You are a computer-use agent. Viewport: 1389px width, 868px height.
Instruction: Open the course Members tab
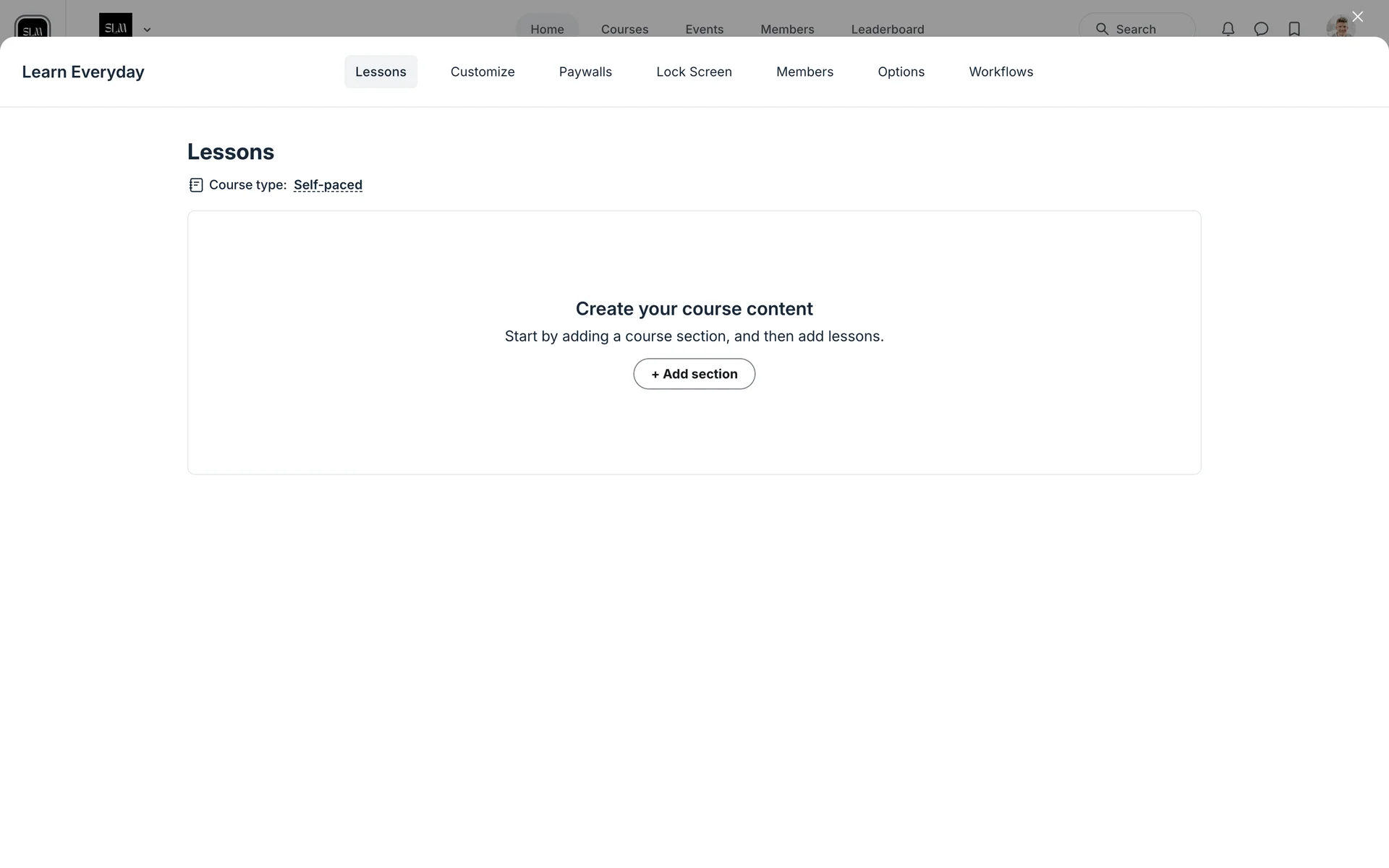pyautogui.click(x=804, y=72)
